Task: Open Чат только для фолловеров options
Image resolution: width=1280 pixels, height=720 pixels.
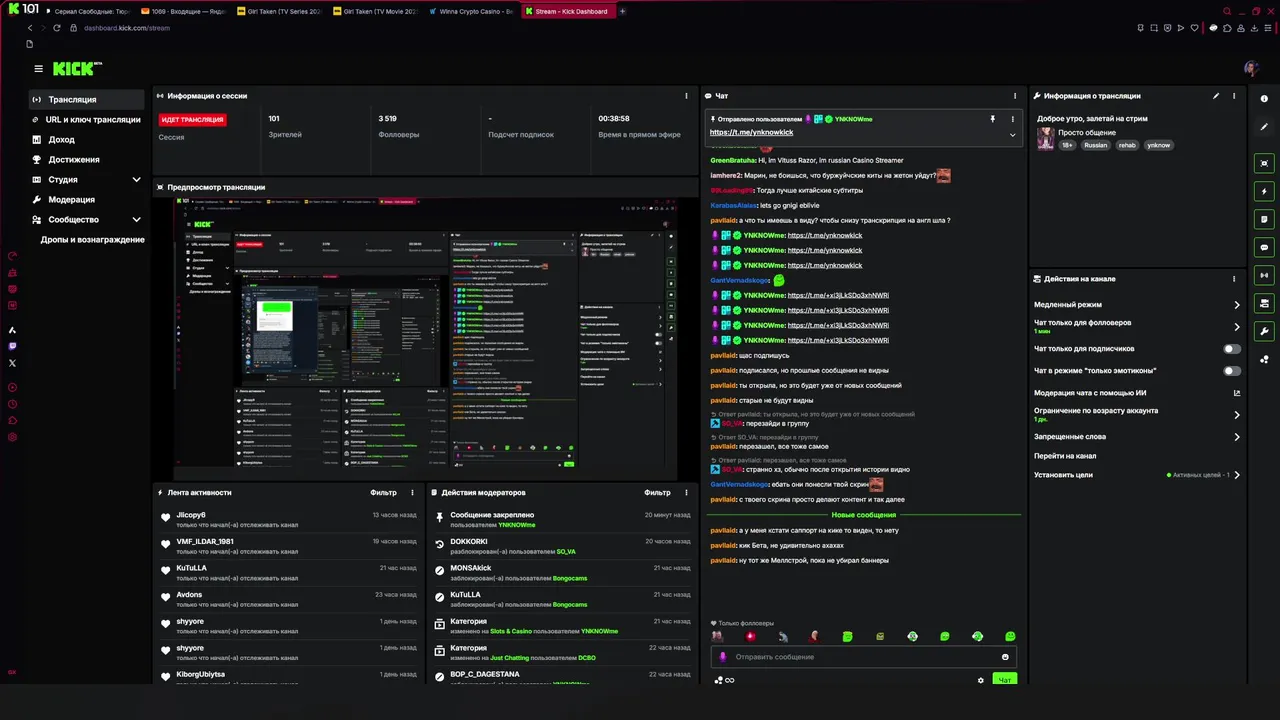Action: point(1137,326)
